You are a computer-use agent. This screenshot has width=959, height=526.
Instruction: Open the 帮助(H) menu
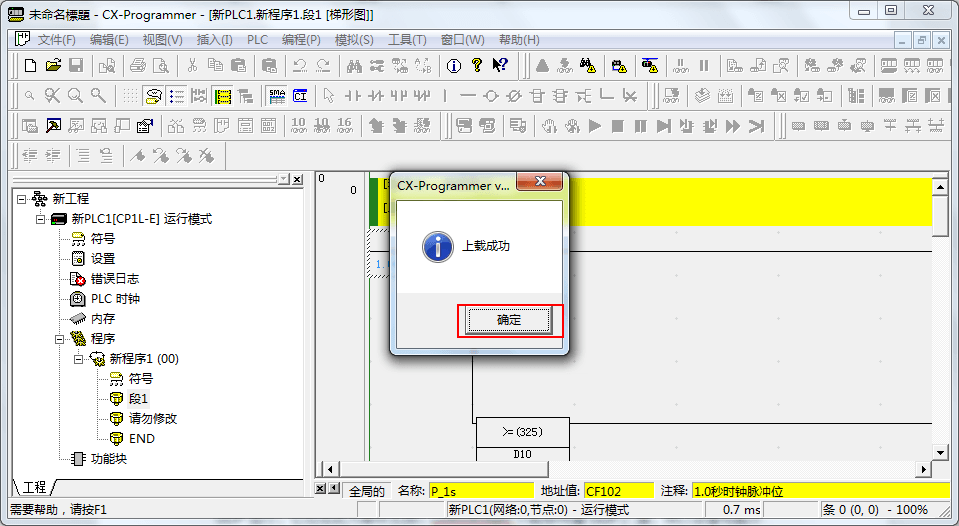coord(519,40)
